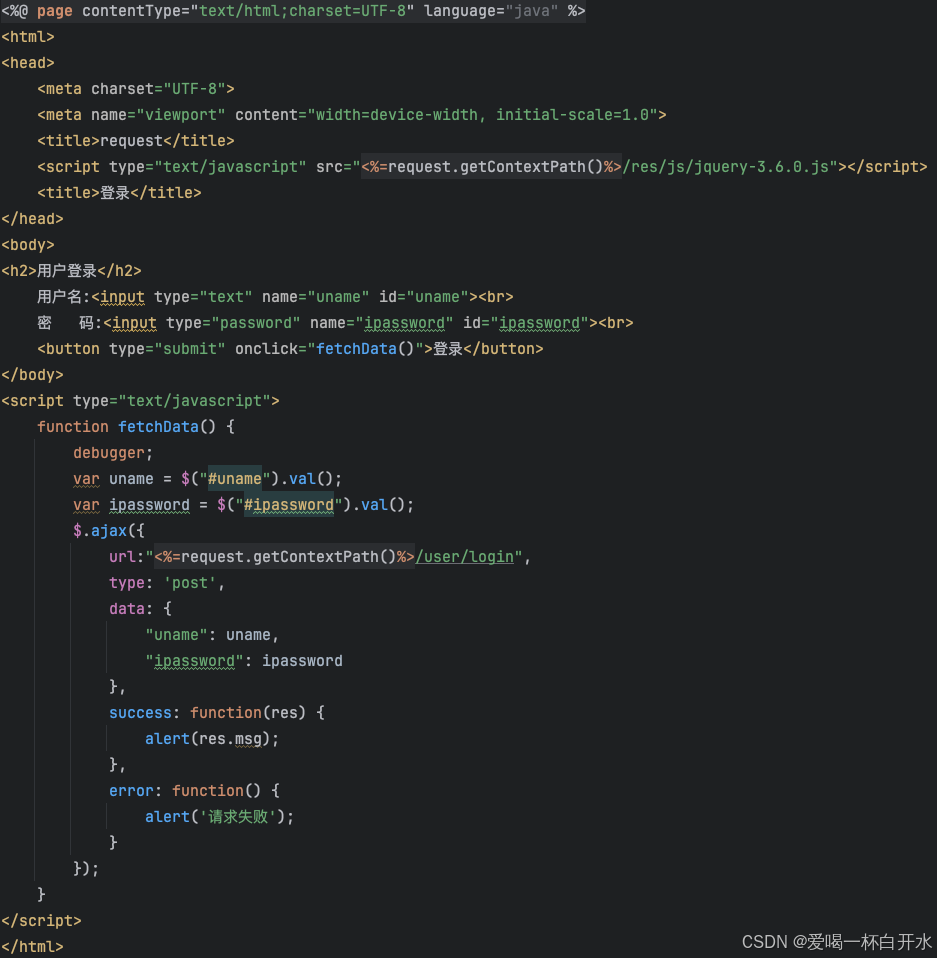Place cursor on the opening <html> tag

tap(27, 37)
